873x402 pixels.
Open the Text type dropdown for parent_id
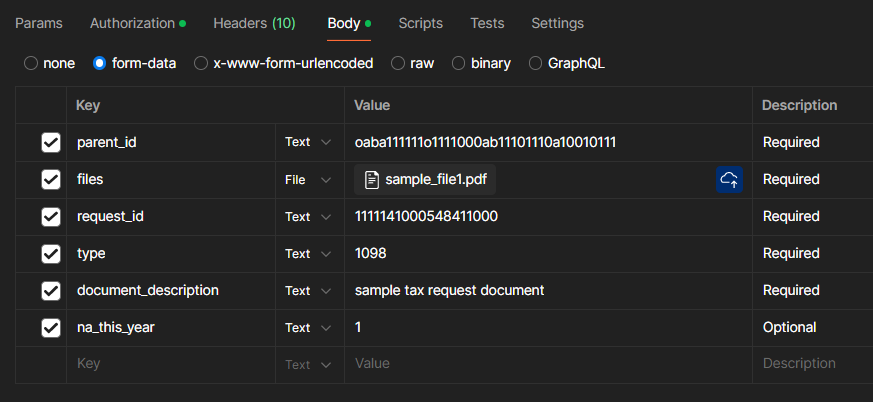coord(308,143)
